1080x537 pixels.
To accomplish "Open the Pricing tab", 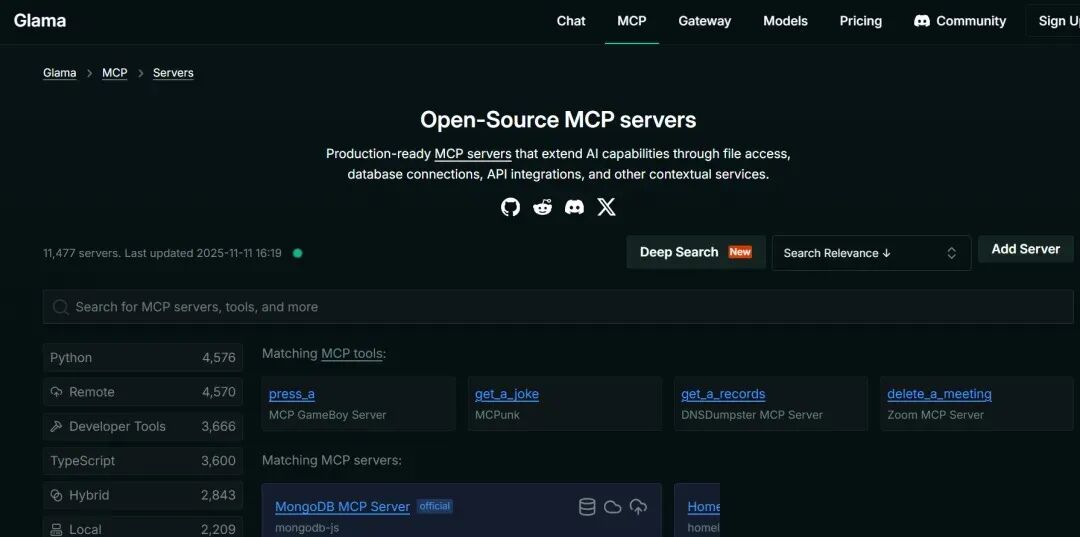I will point(860,21).
